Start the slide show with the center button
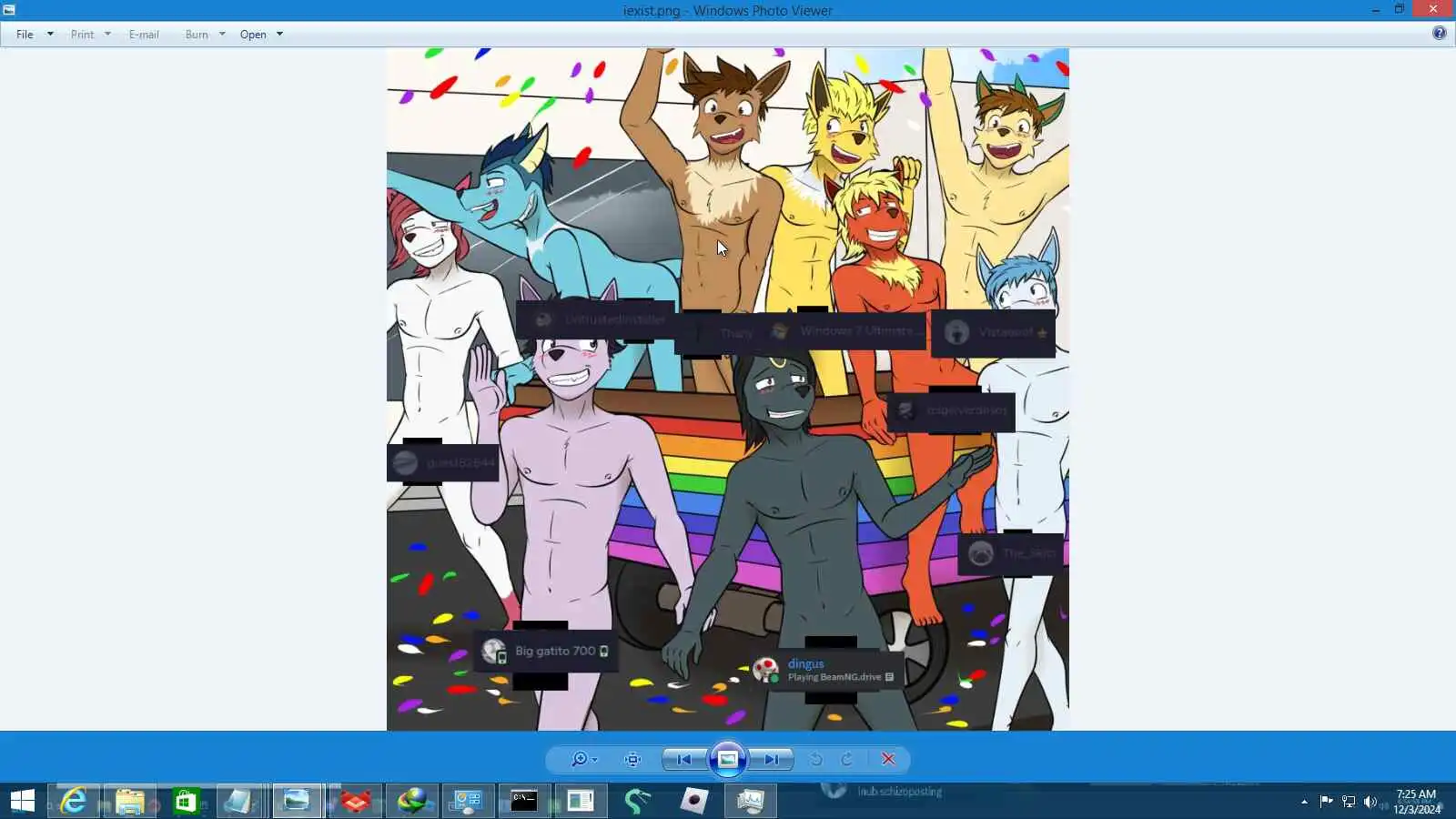 click(728, 759)
